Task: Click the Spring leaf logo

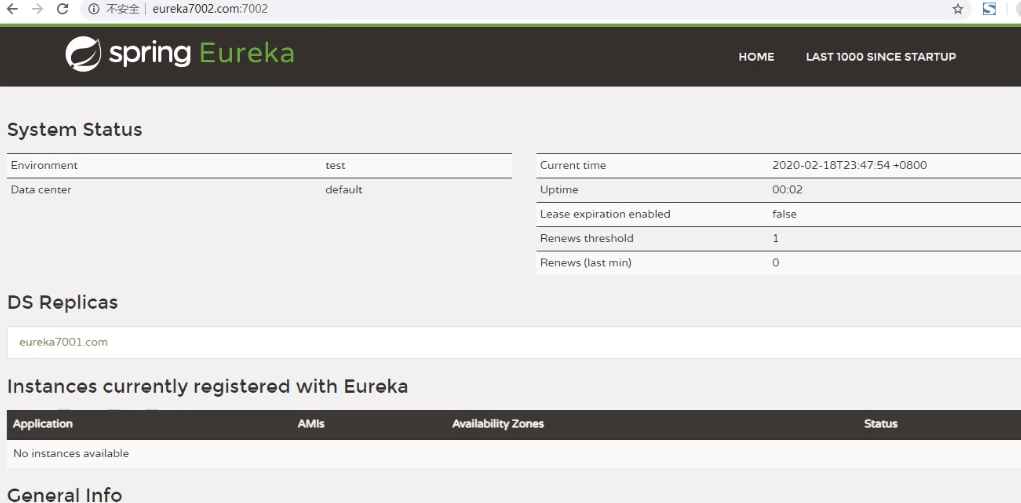Action: [x=83, y=54]
